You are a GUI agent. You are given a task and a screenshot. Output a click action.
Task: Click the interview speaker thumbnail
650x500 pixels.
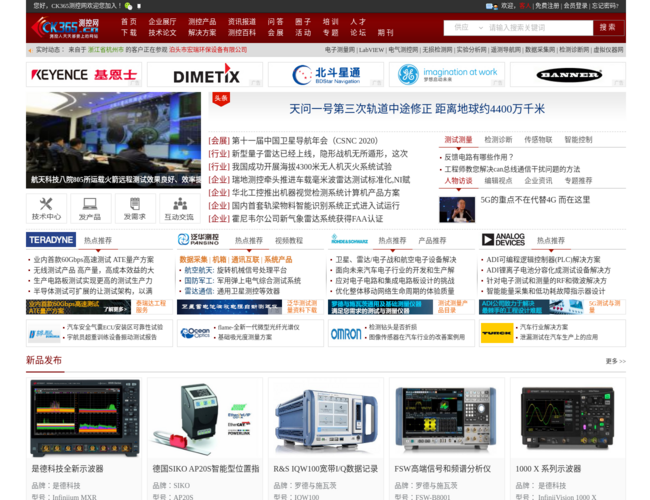(457, 210)
